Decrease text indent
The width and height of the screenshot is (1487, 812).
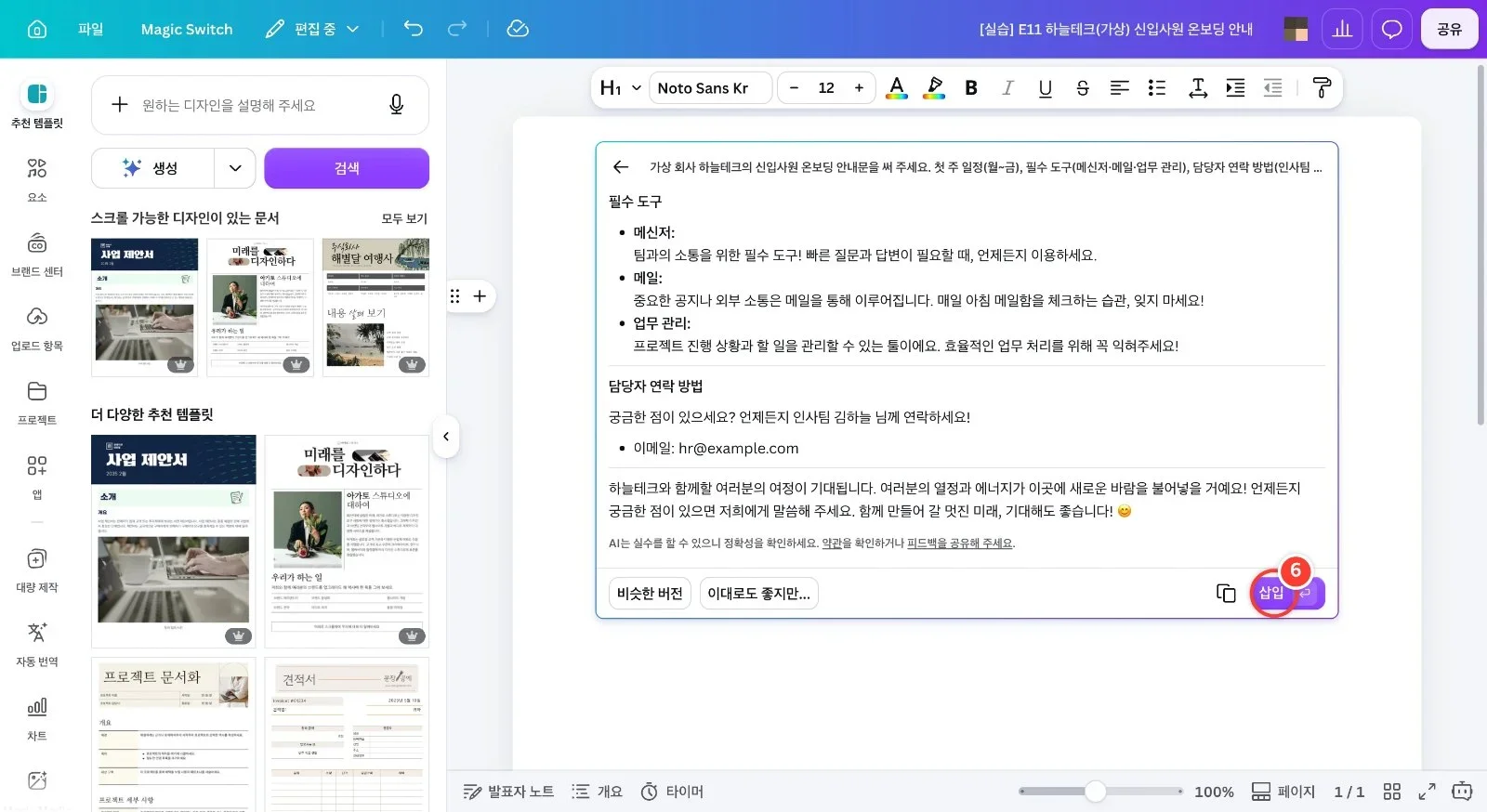click(x=1272, y=88)
